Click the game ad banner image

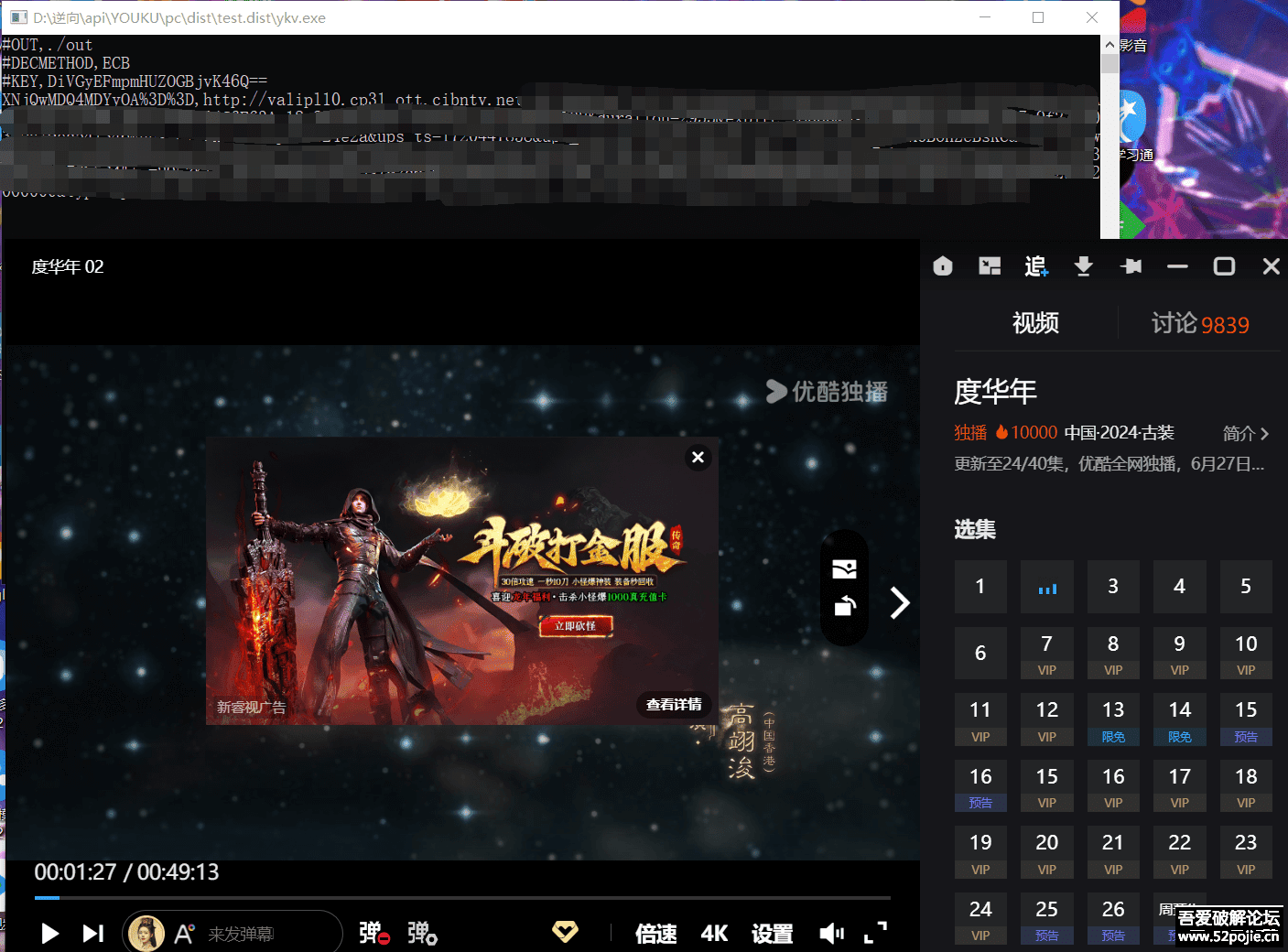(x=462, y=580)
